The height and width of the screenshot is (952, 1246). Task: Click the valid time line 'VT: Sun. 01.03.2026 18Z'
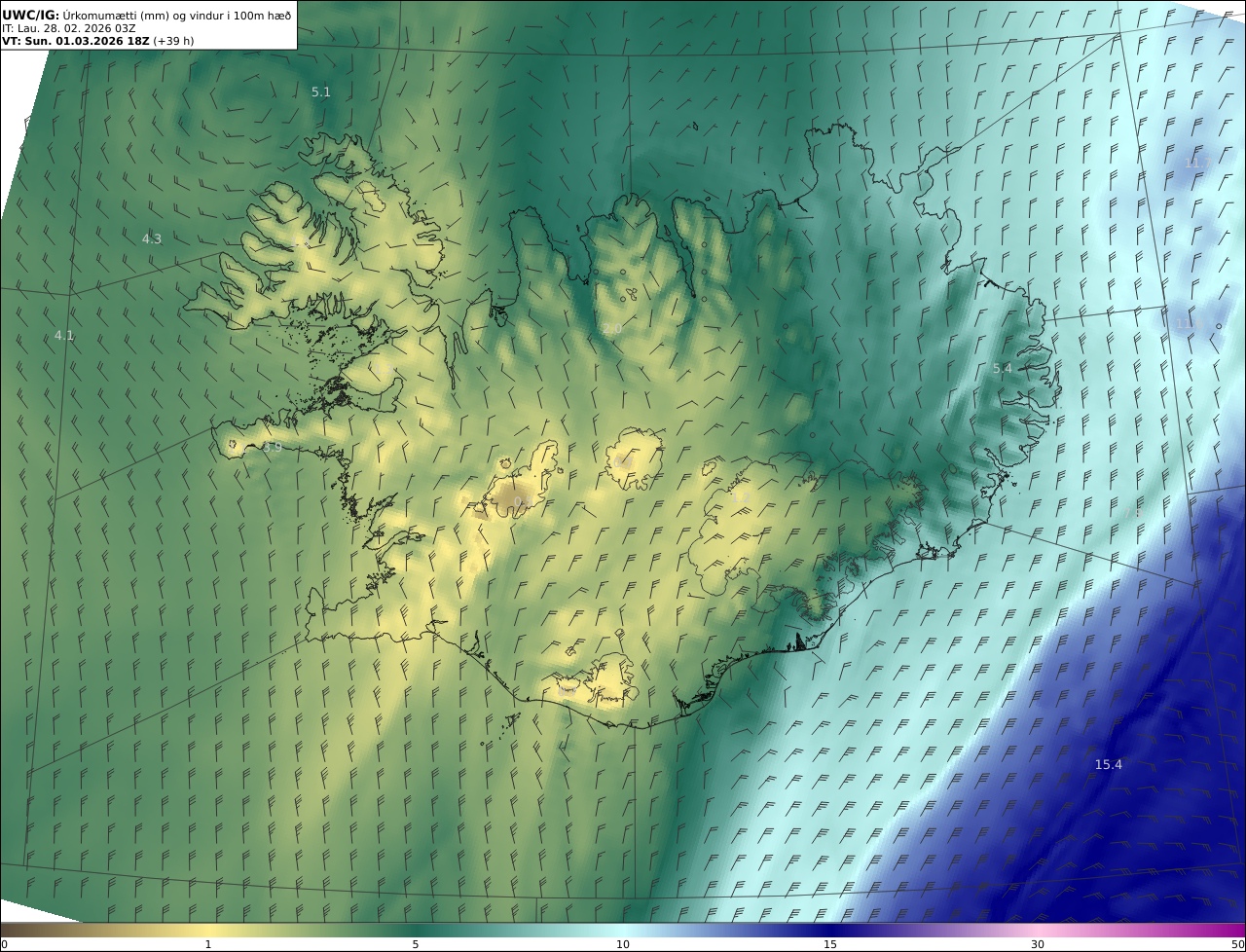tap(75, 42)
